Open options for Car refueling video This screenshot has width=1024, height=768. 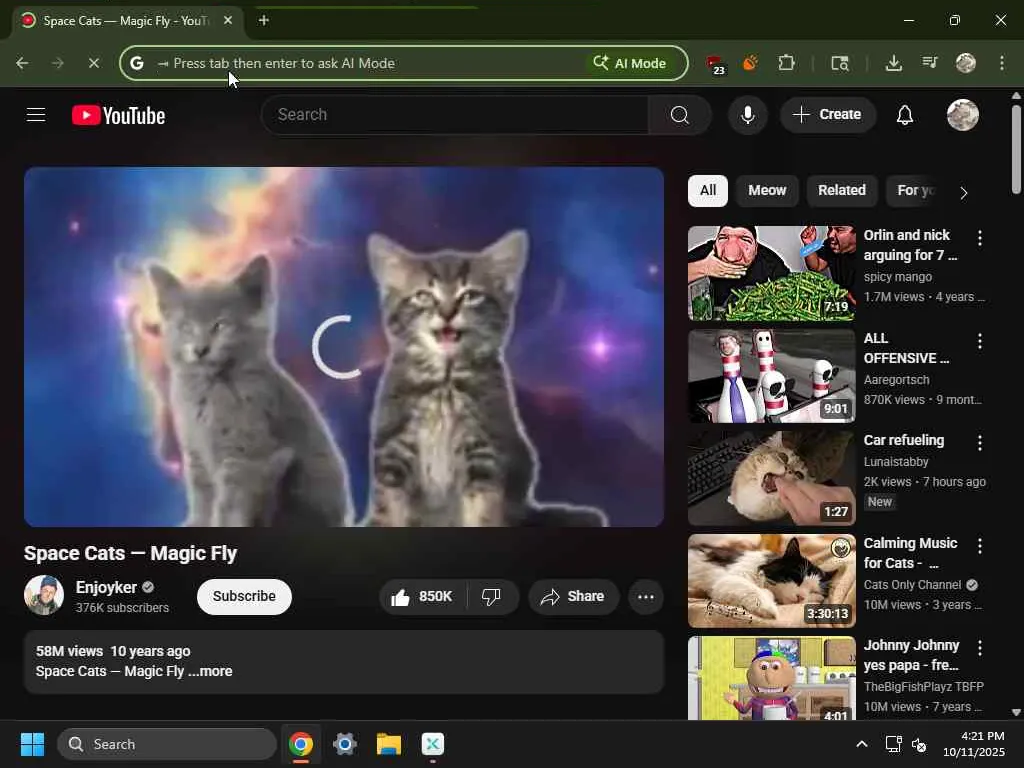point(980,443)
